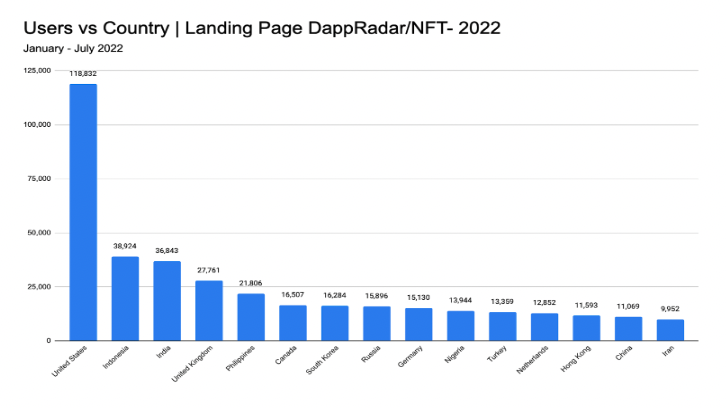Viewport: 726px width, 408px height.
Task: Select the South Korea bar
Action: click(335, 323)
